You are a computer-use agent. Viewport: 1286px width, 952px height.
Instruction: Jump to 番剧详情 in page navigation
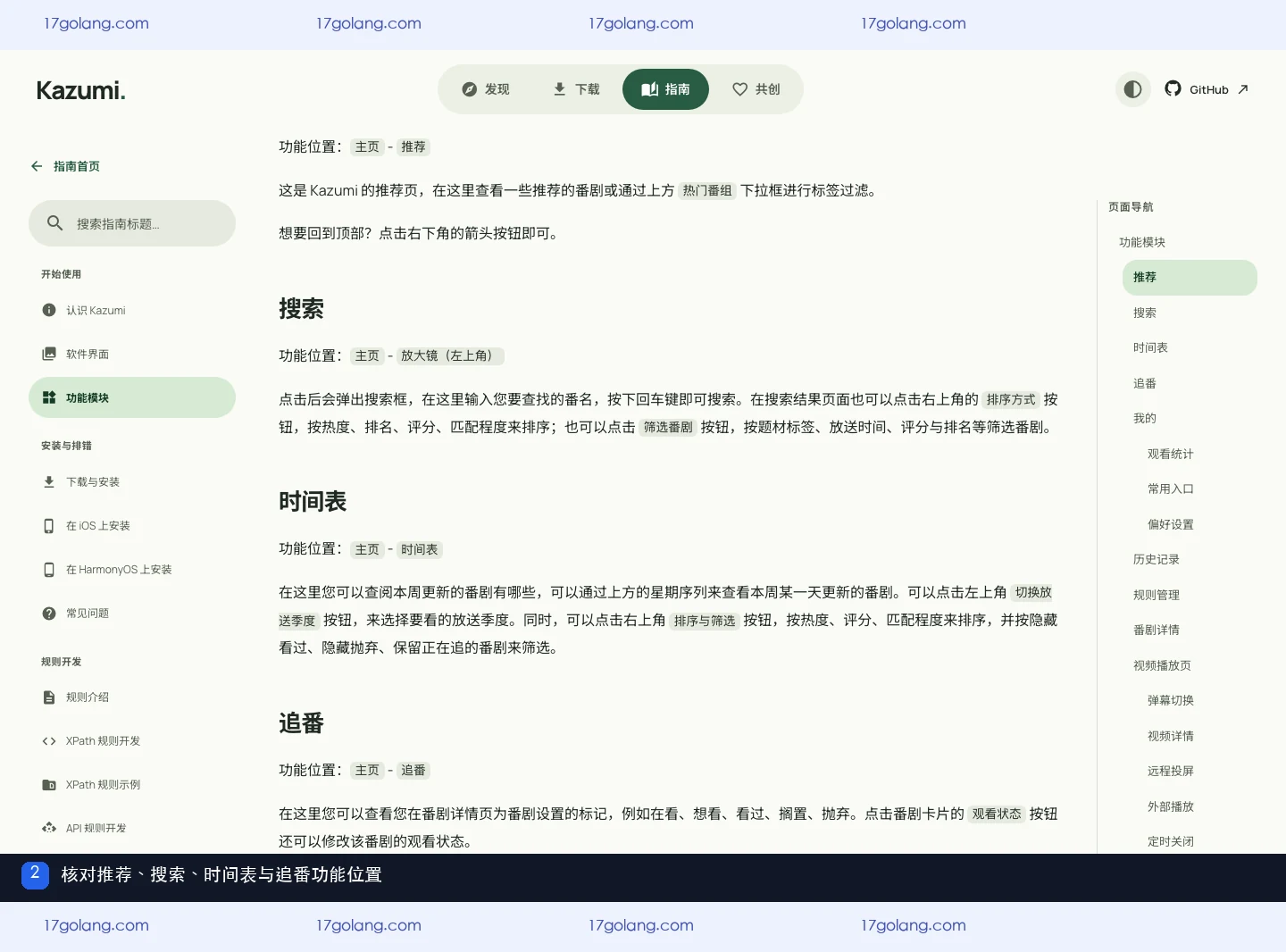point(1157,630)
